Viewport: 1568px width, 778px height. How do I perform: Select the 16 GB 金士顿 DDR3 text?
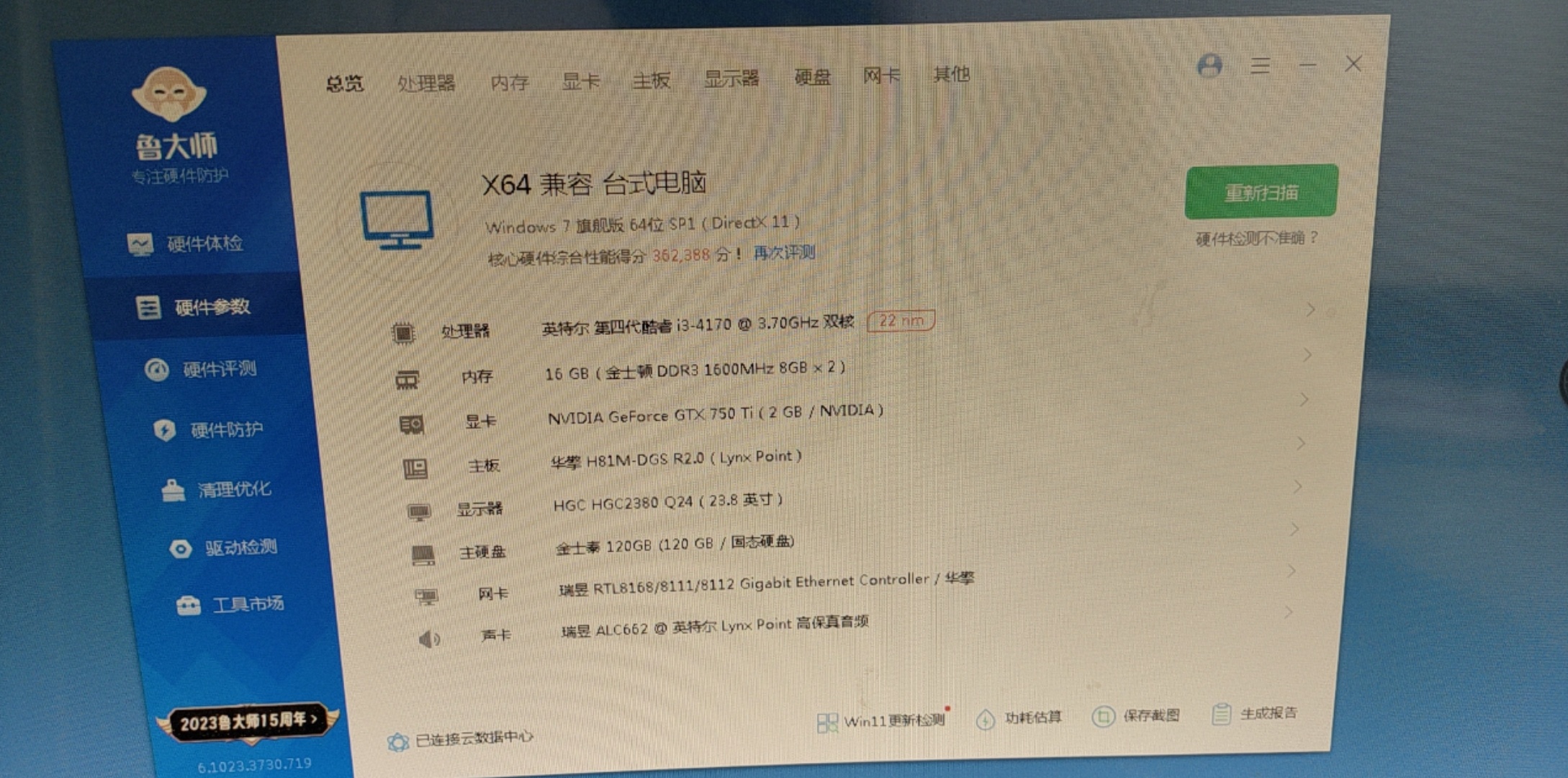click(695, 370)
